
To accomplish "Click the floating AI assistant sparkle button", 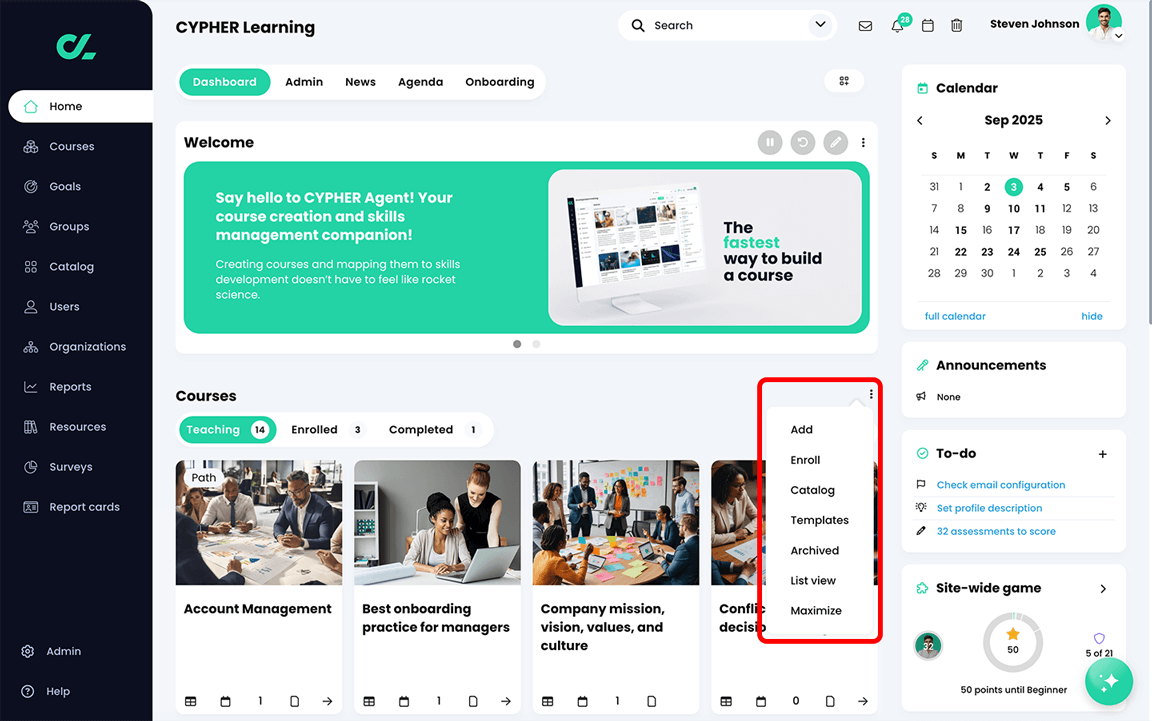I will point(1108,681).
